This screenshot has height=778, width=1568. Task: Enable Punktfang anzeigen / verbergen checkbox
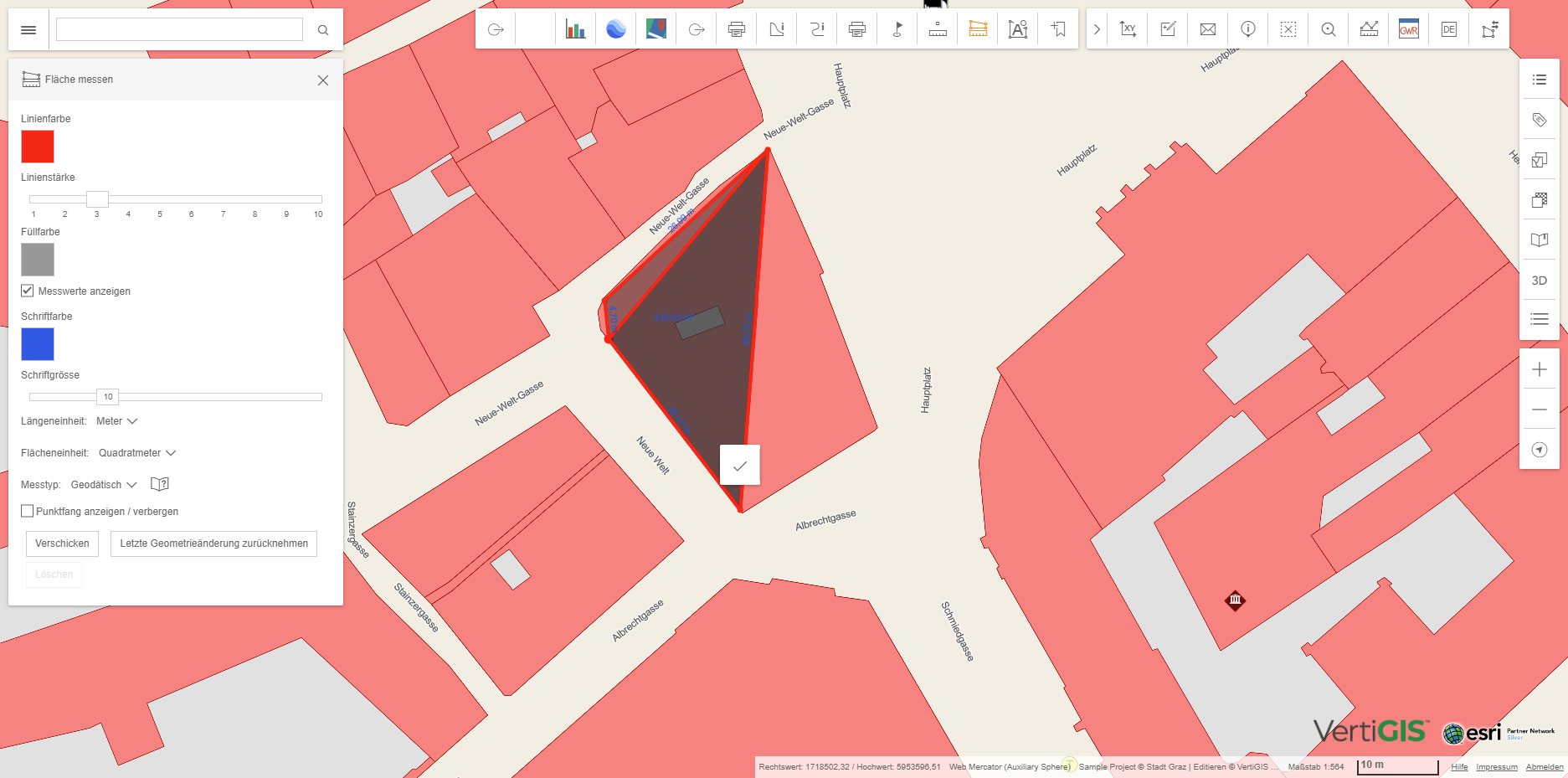coord(28,511)
